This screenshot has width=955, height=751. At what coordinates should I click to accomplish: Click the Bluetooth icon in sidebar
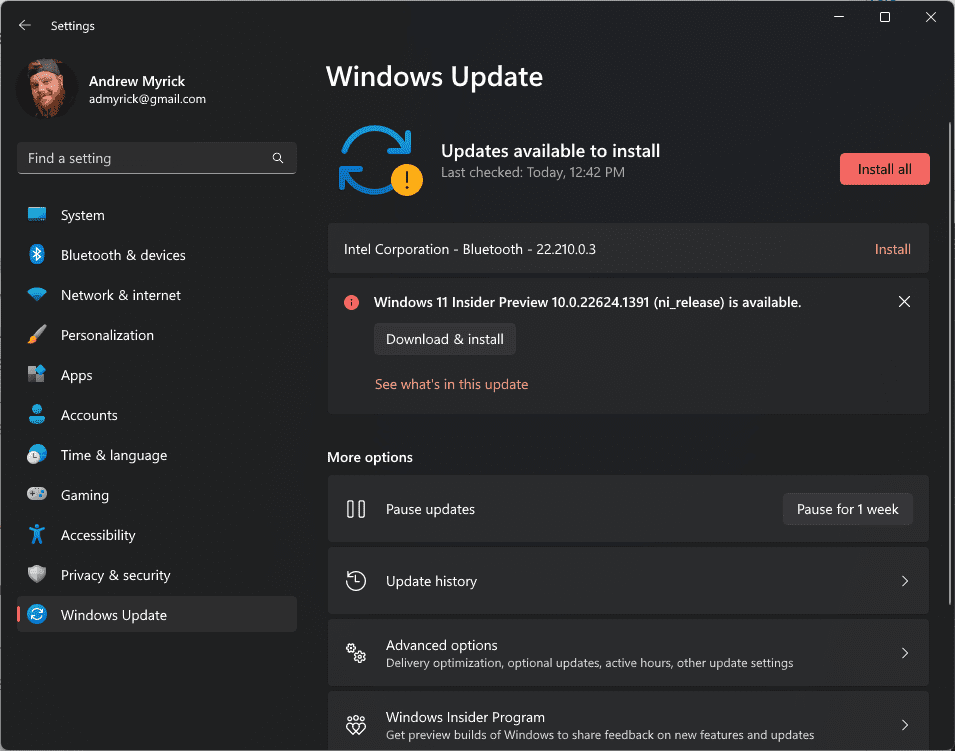click(37, 255)
